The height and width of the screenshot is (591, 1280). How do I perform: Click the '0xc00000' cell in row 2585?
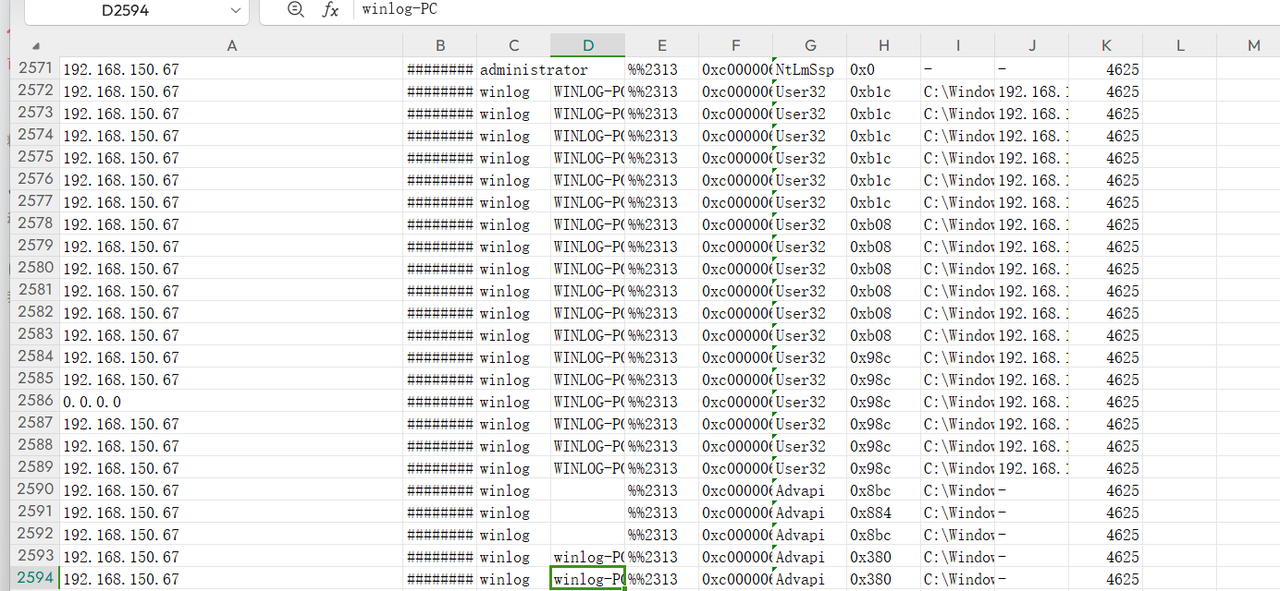tap(736, 380)
